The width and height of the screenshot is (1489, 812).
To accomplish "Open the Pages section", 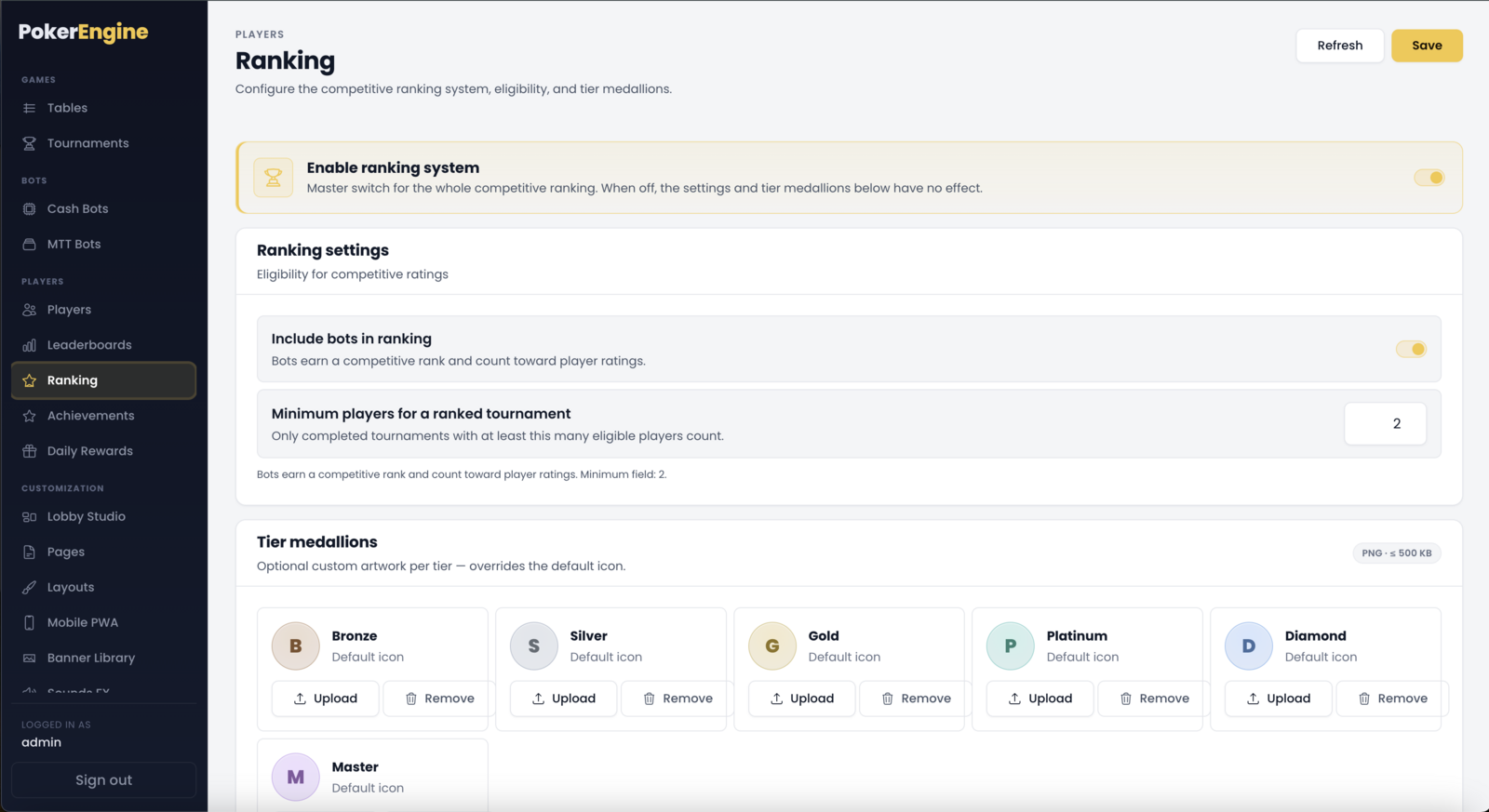I will coord(103,552).
